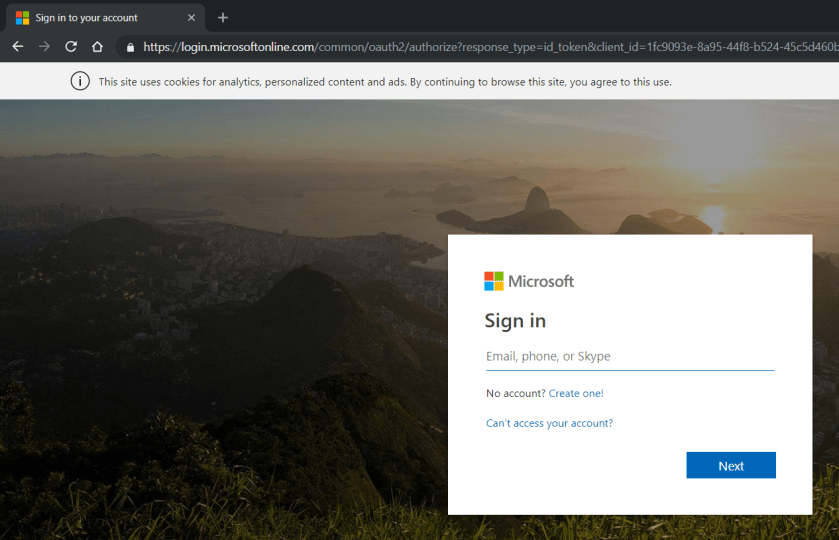Viewport: 839px width, 540px height.
Task: Click the browser forward arrow
Action: click(x=44, y=46)
